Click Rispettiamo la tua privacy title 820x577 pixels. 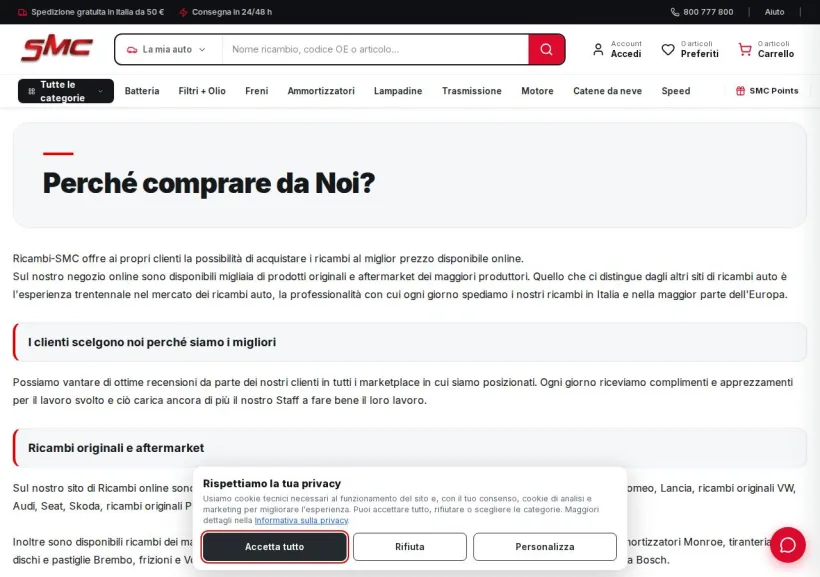271,483
